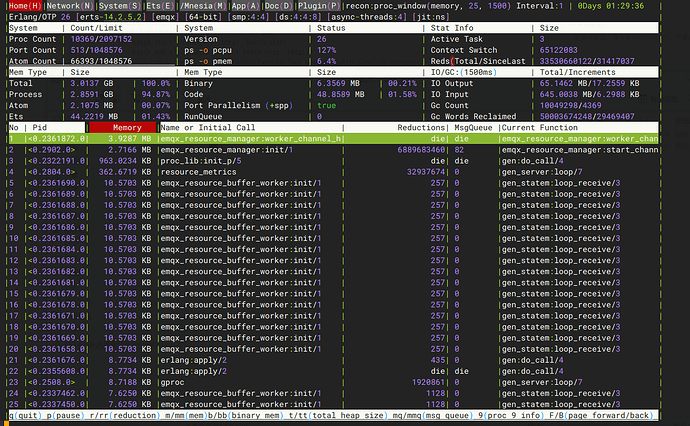Click the b/bb(binary mem) shortcut hint
The image size is (690, 426).
[246, 415]
